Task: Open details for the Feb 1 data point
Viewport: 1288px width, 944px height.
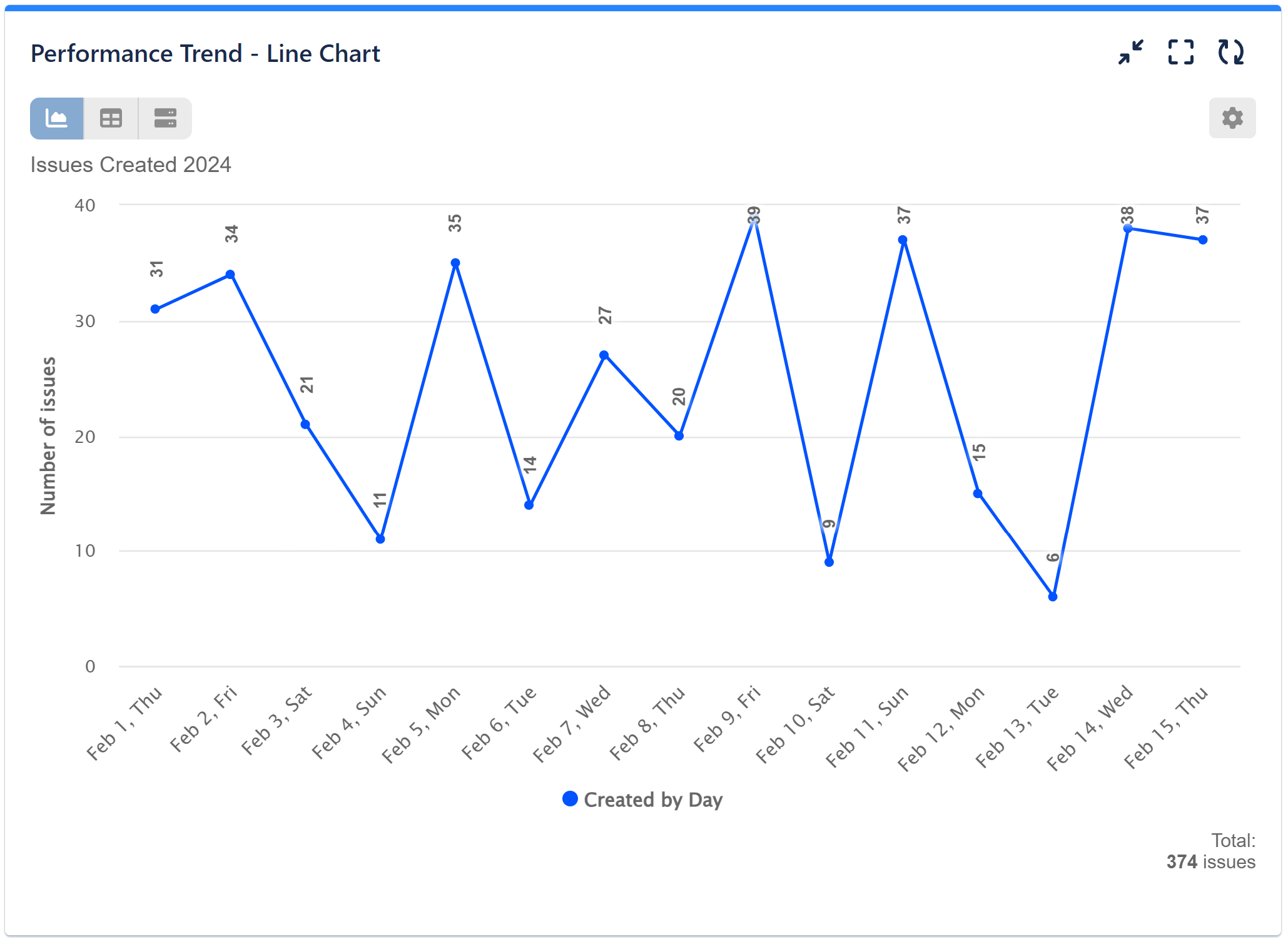Action: [155, 308]
